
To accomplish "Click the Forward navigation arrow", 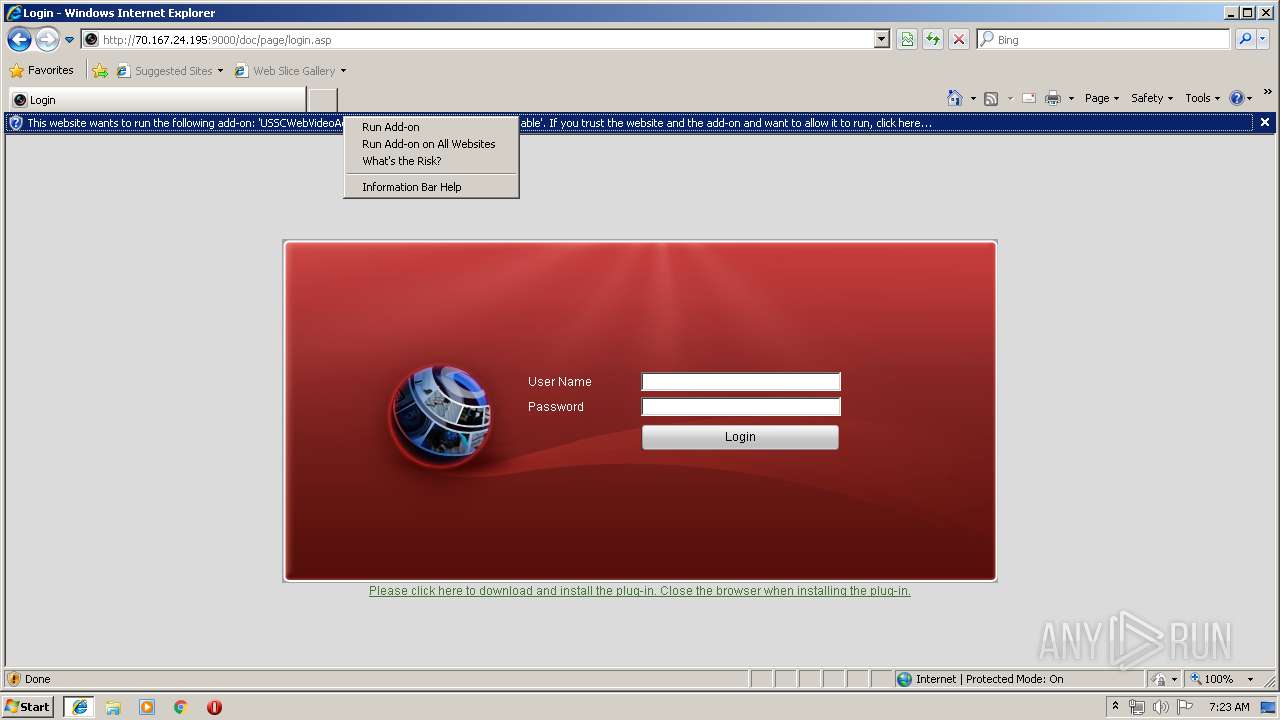I will 47,40.
